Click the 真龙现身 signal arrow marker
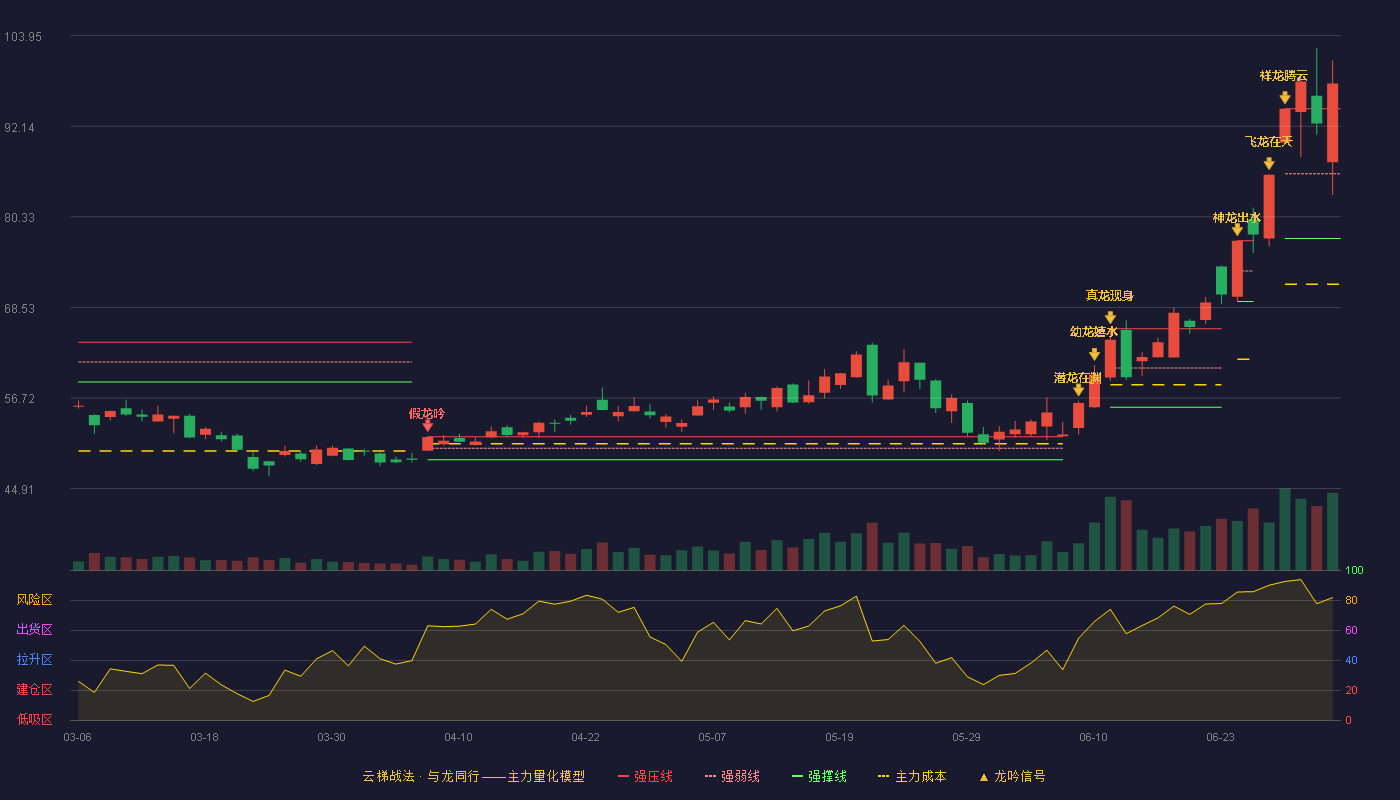 (x=1110, y=317)
